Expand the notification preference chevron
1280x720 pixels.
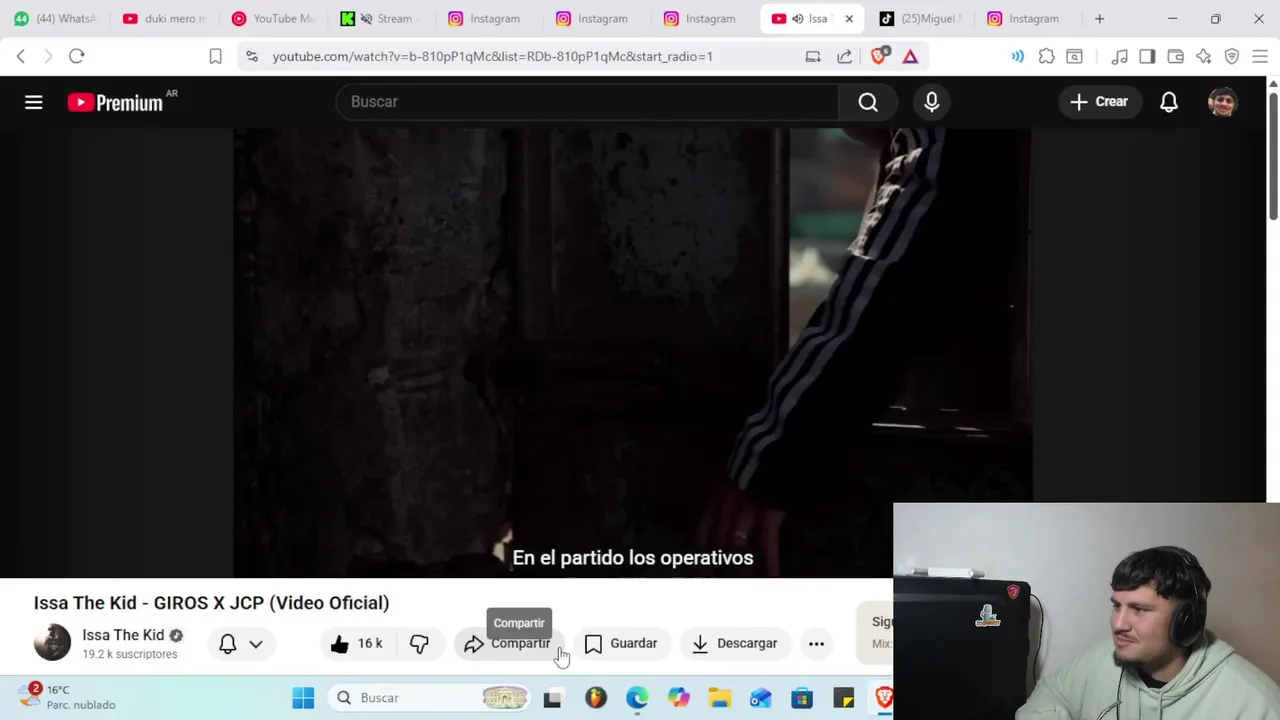256,645
